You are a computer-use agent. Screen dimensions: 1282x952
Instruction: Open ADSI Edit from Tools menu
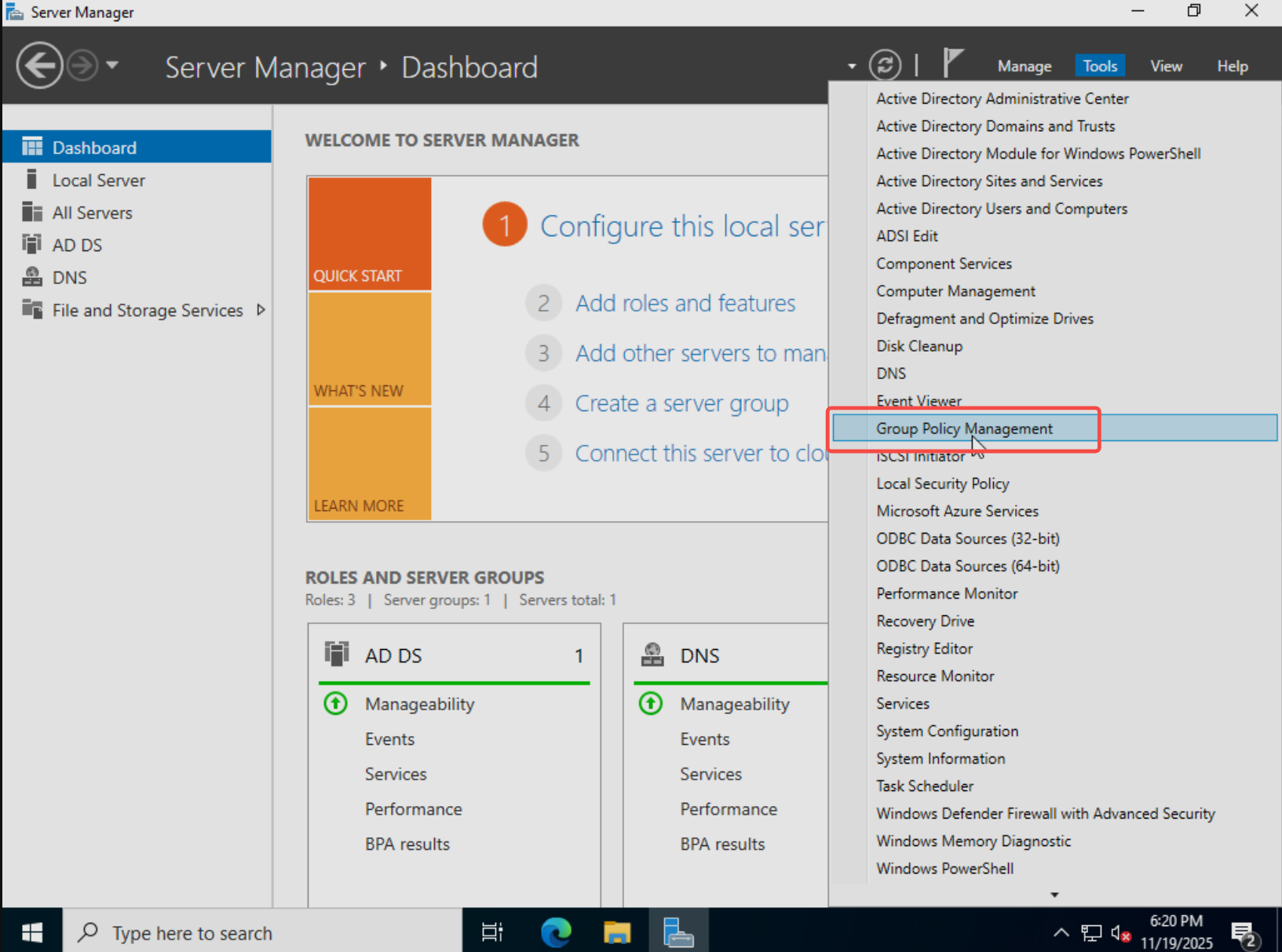point(907,235)
